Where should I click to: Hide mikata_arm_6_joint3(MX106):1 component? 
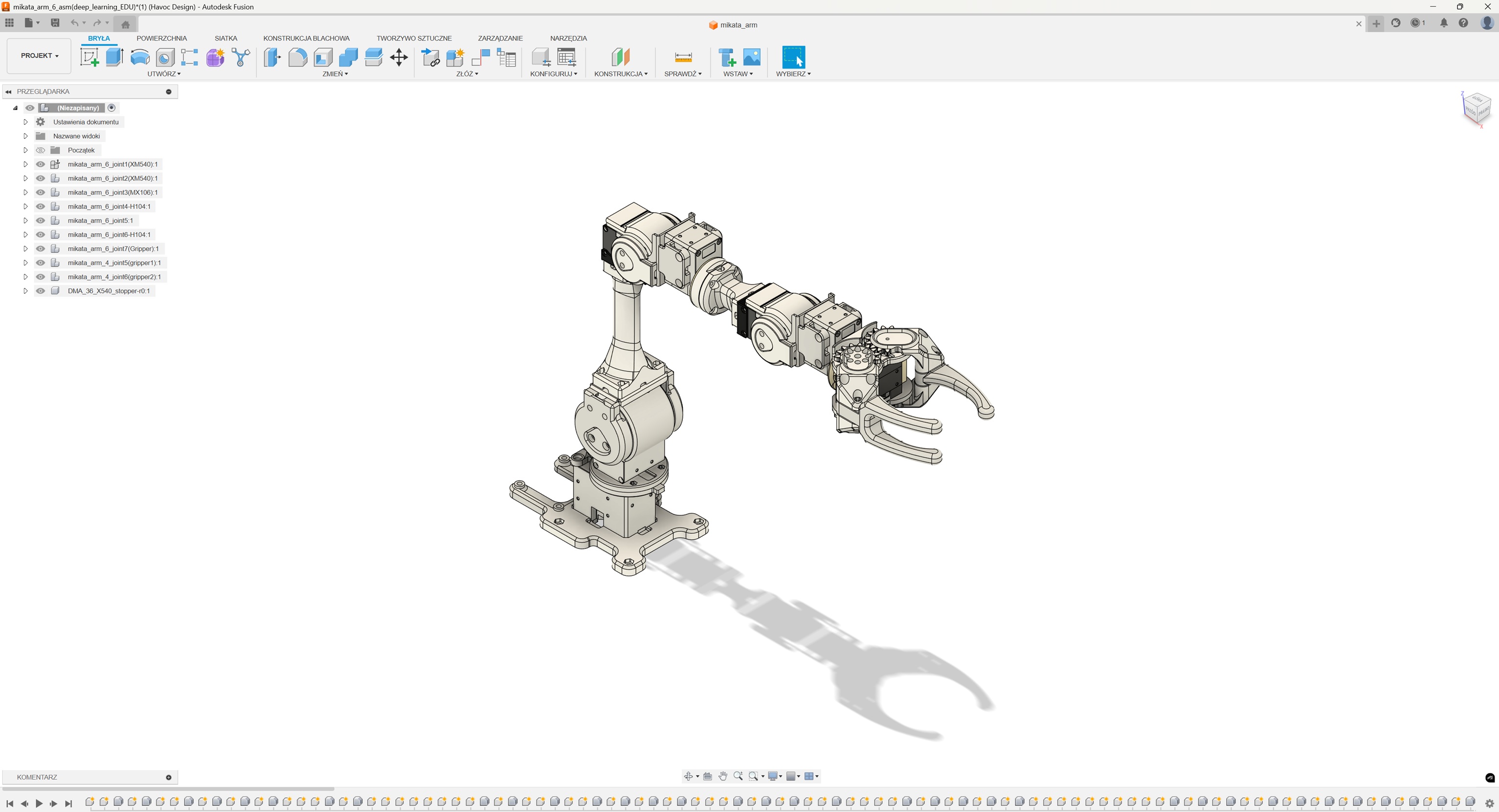(41, 192)
